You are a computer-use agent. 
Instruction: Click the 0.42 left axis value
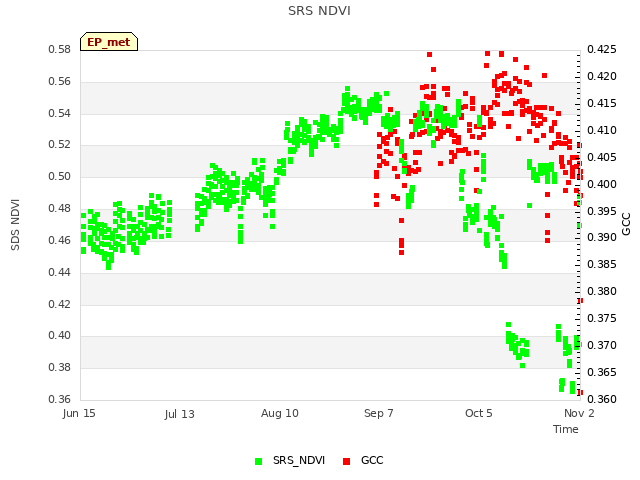(x=60, y=304)
